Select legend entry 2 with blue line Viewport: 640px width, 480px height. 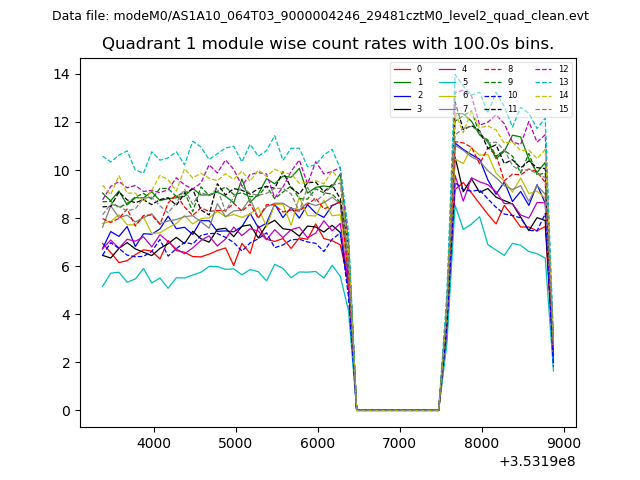[419, 95]
